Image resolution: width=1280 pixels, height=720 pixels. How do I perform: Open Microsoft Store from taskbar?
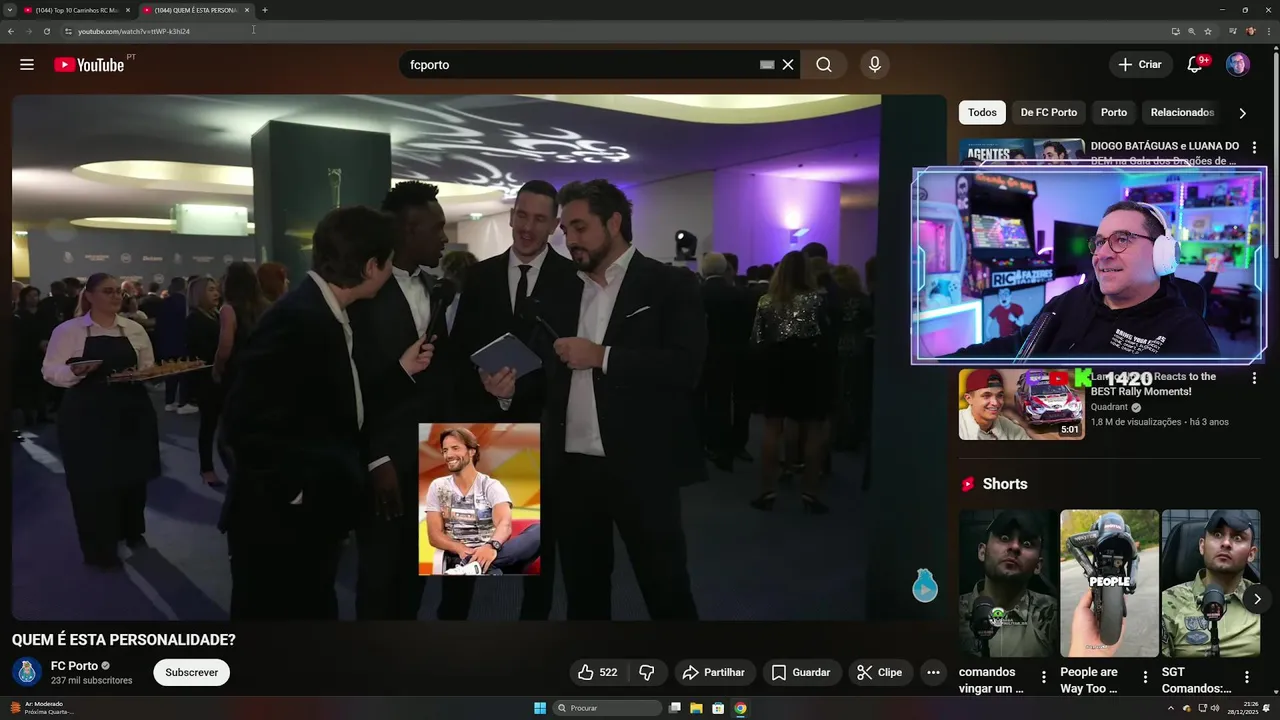(x=718, y=708)
